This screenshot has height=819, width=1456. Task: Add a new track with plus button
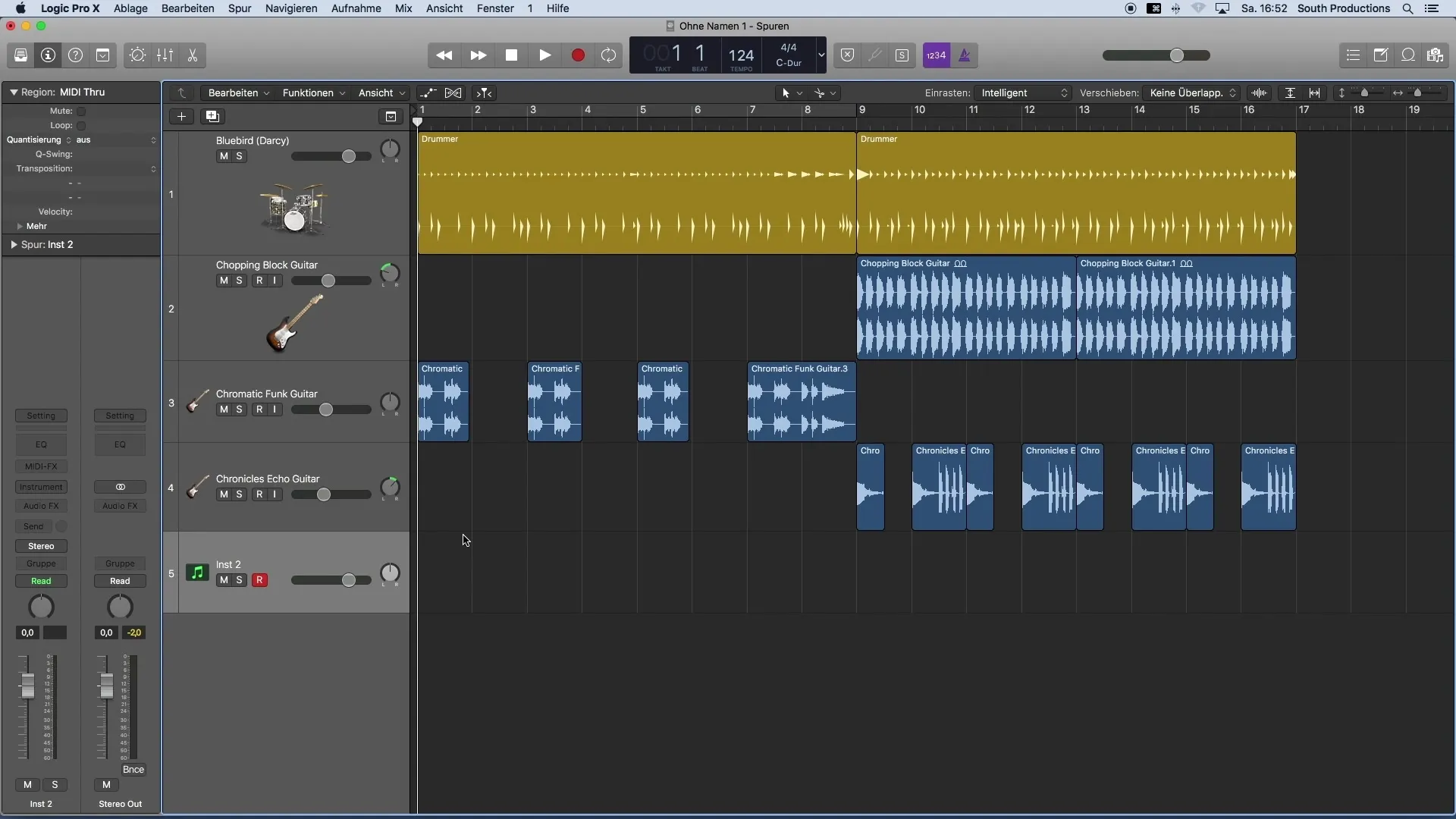[181, 116]
